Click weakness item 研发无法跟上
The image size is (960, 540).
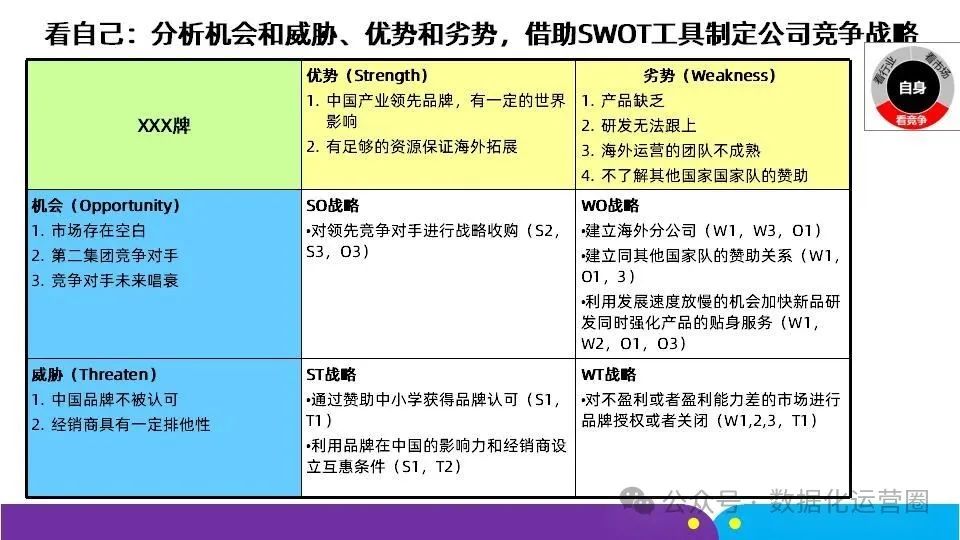click(639, 126)
